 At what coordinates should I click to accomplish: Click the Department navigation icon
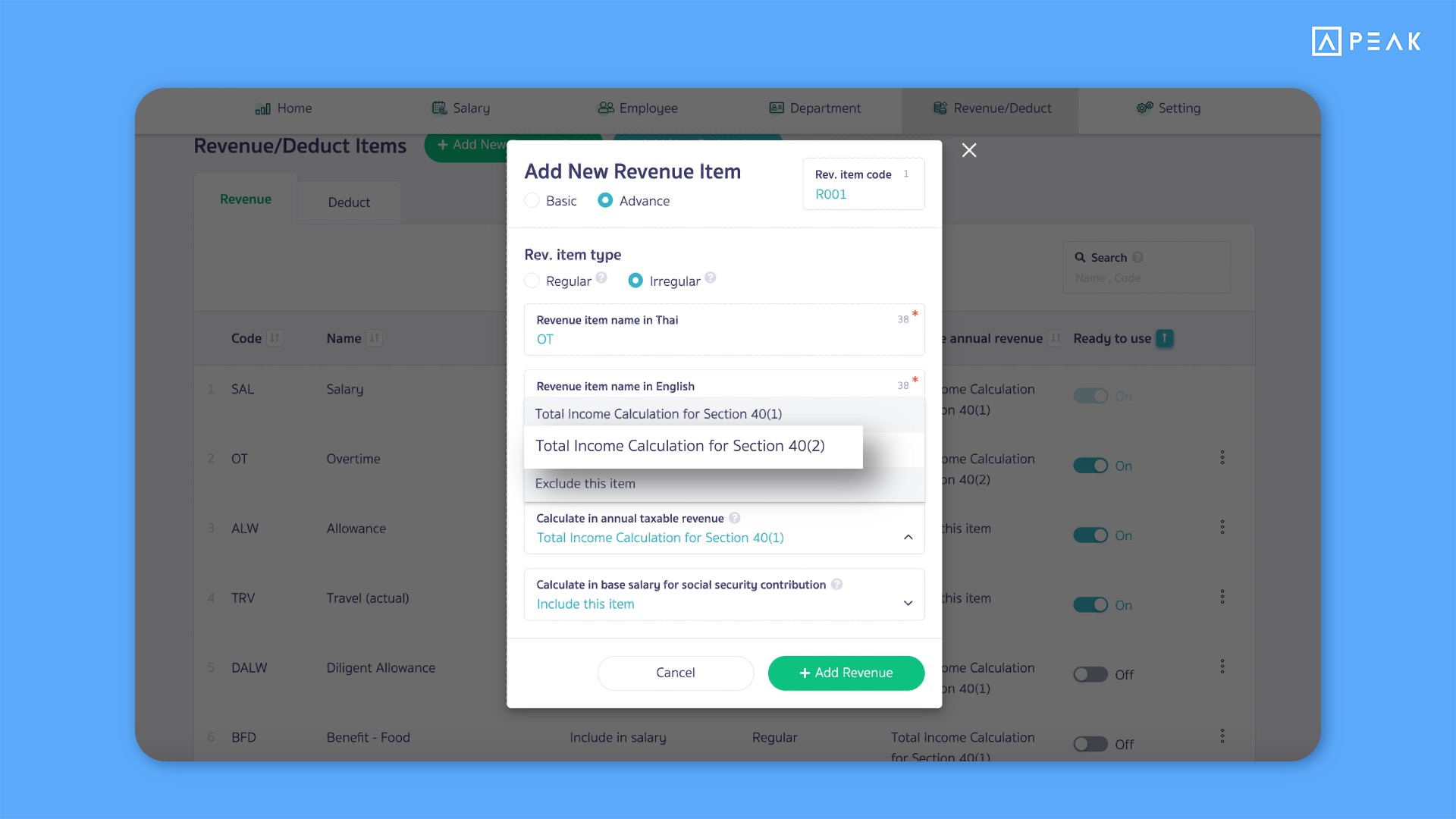776,108
